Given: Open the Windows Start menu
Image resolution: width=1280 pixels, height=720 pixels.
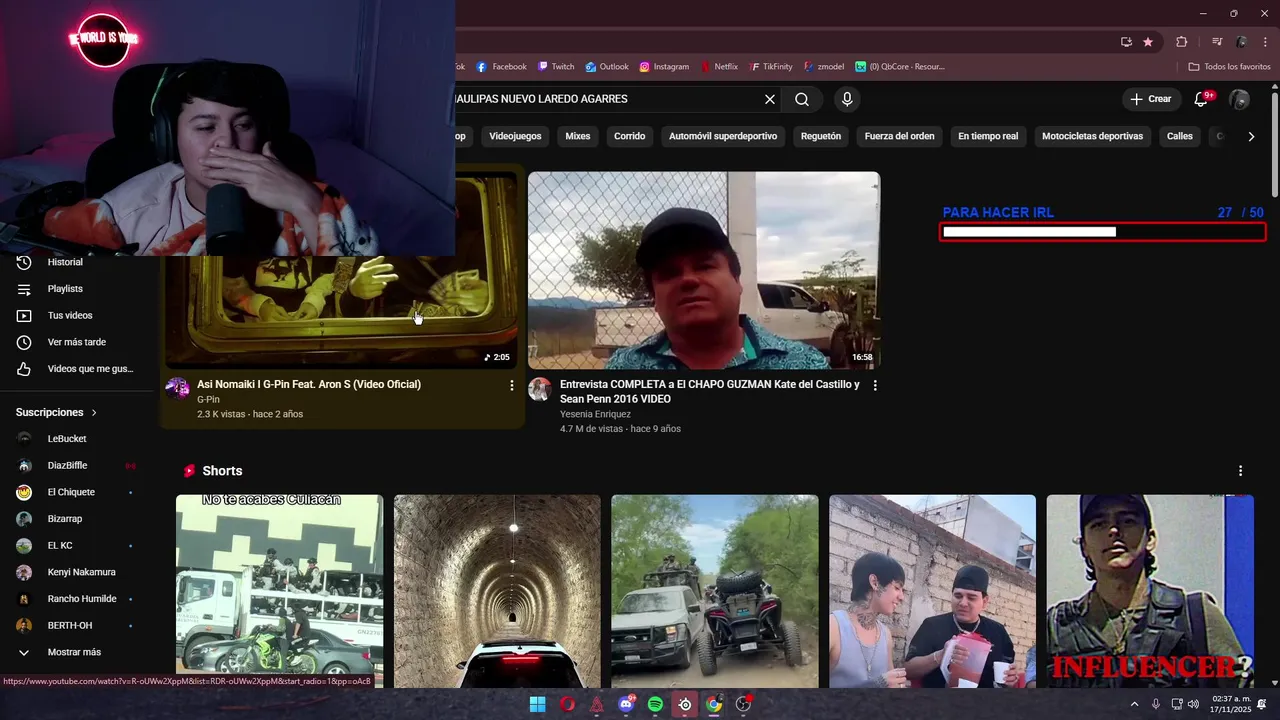Looking at the screenshot, I should tap(537, 704).
